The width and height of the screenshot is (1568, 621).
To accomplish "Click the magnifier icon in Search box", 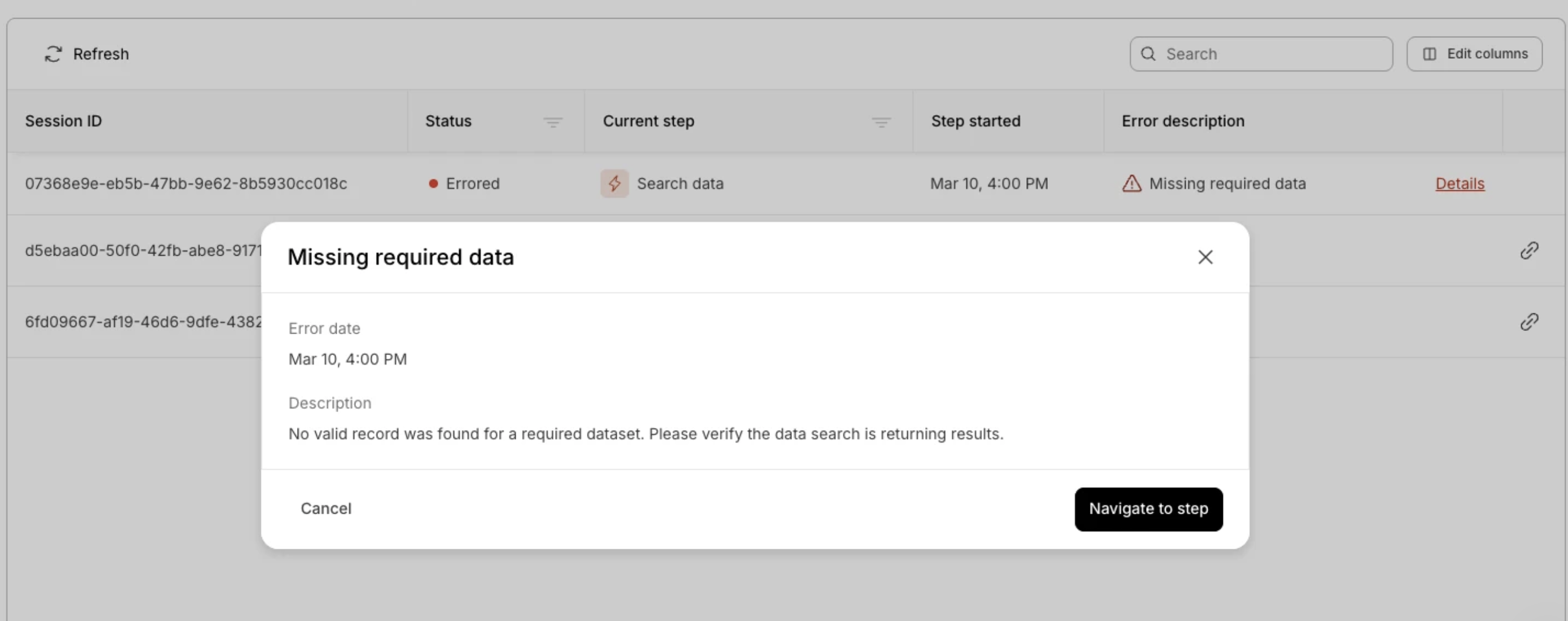I will click(1148, 54).
